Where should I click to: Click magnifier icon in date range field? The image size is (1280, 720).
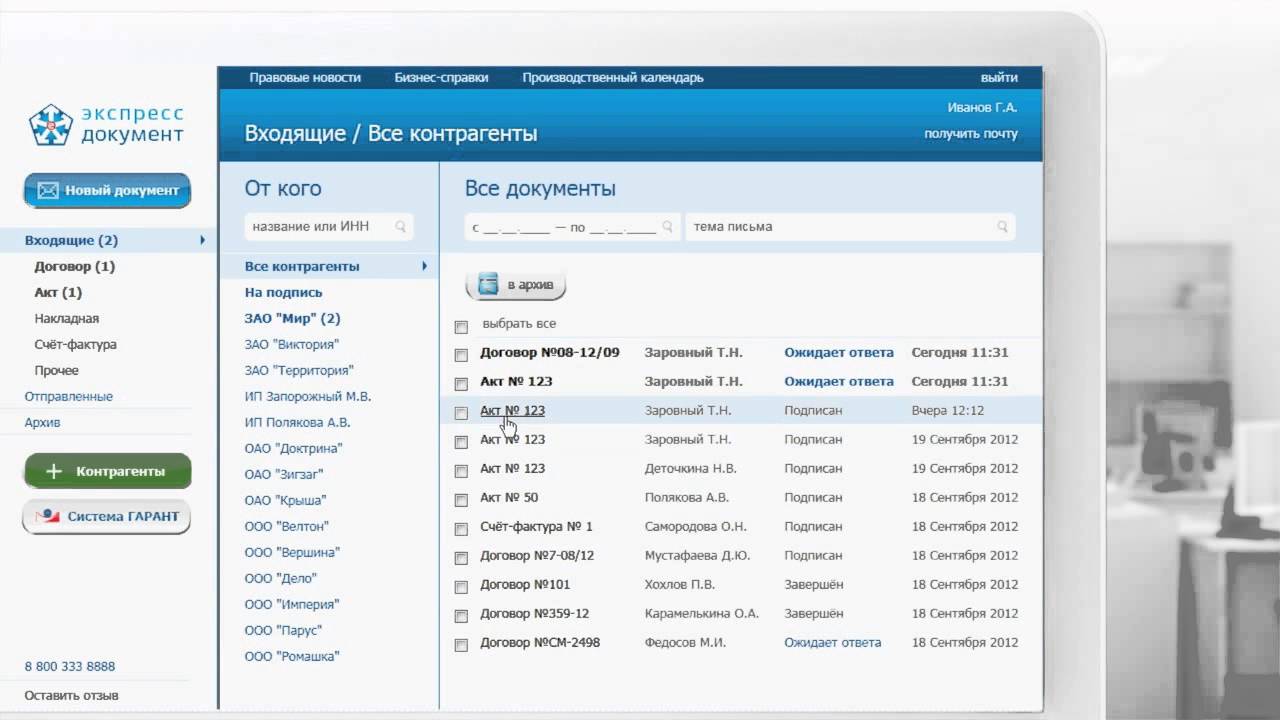667,227
